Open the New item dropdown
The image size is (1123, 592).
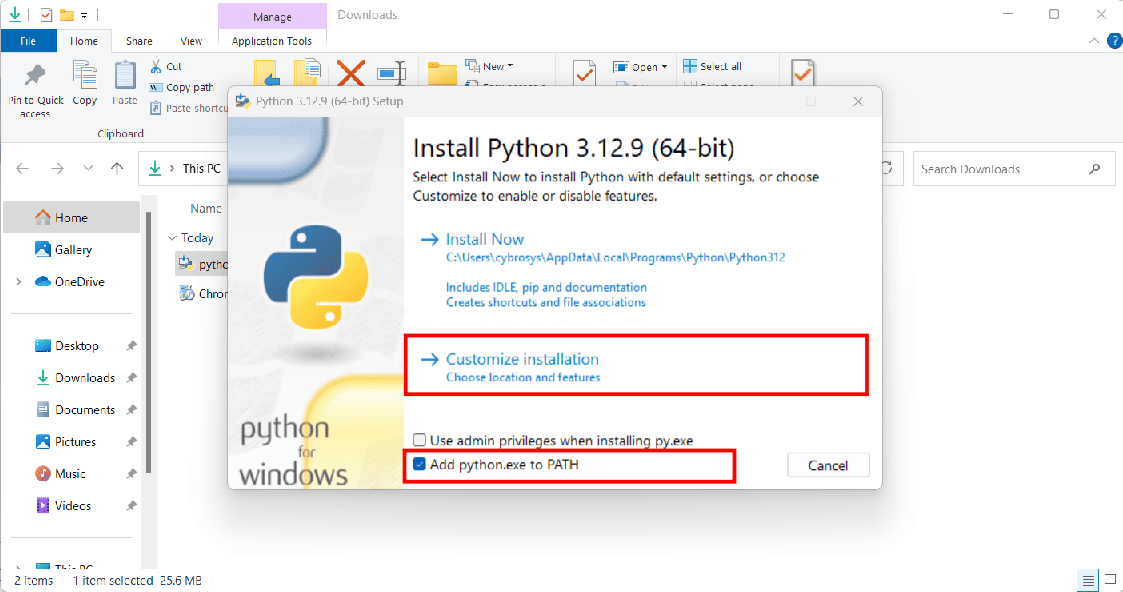[489, 66]
